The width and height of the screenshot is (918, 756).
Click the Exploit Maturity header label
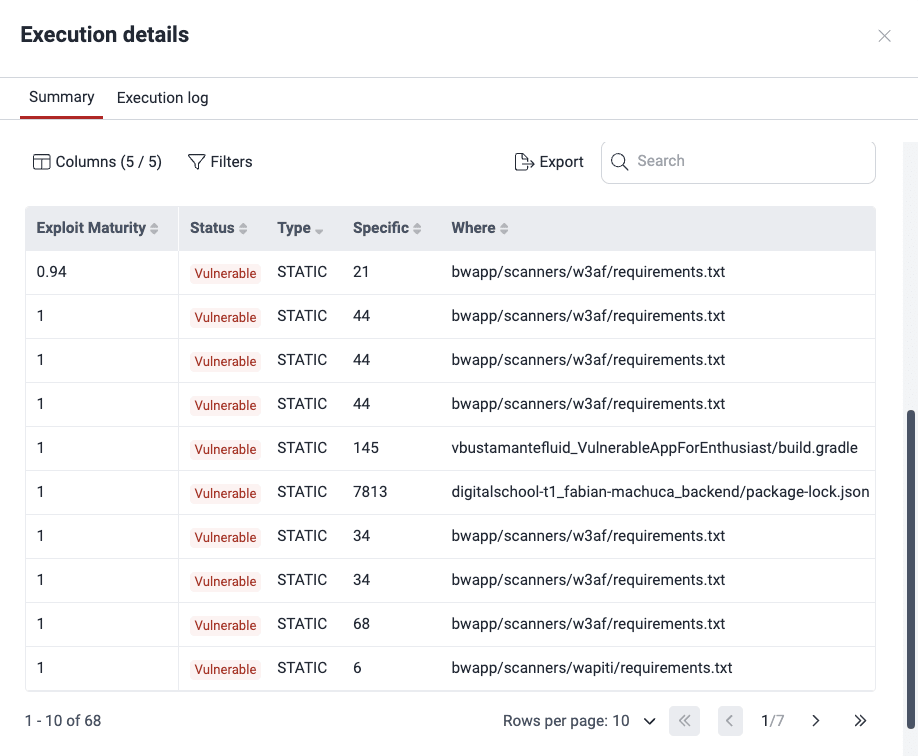point(91,228)
